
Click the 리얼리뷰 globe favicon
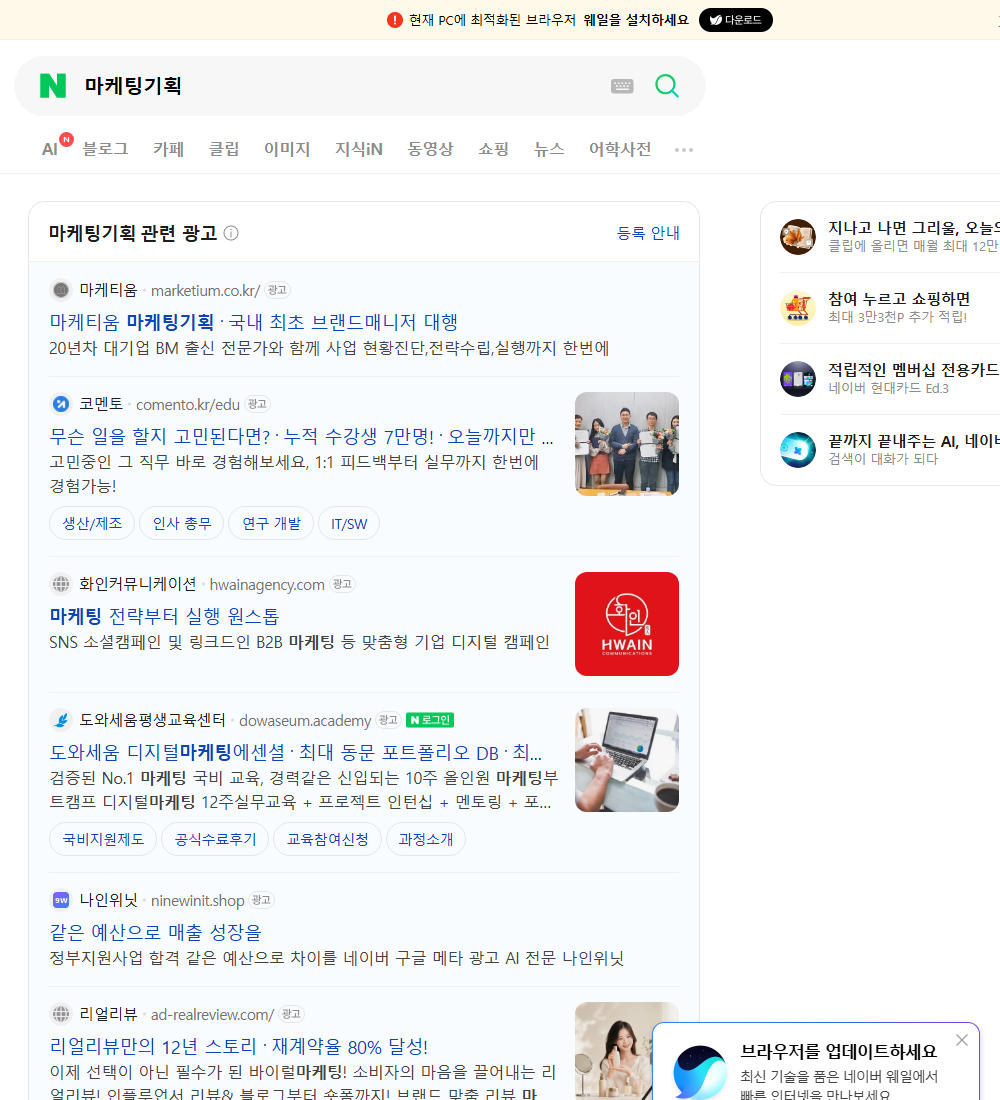coord(61,1014)
